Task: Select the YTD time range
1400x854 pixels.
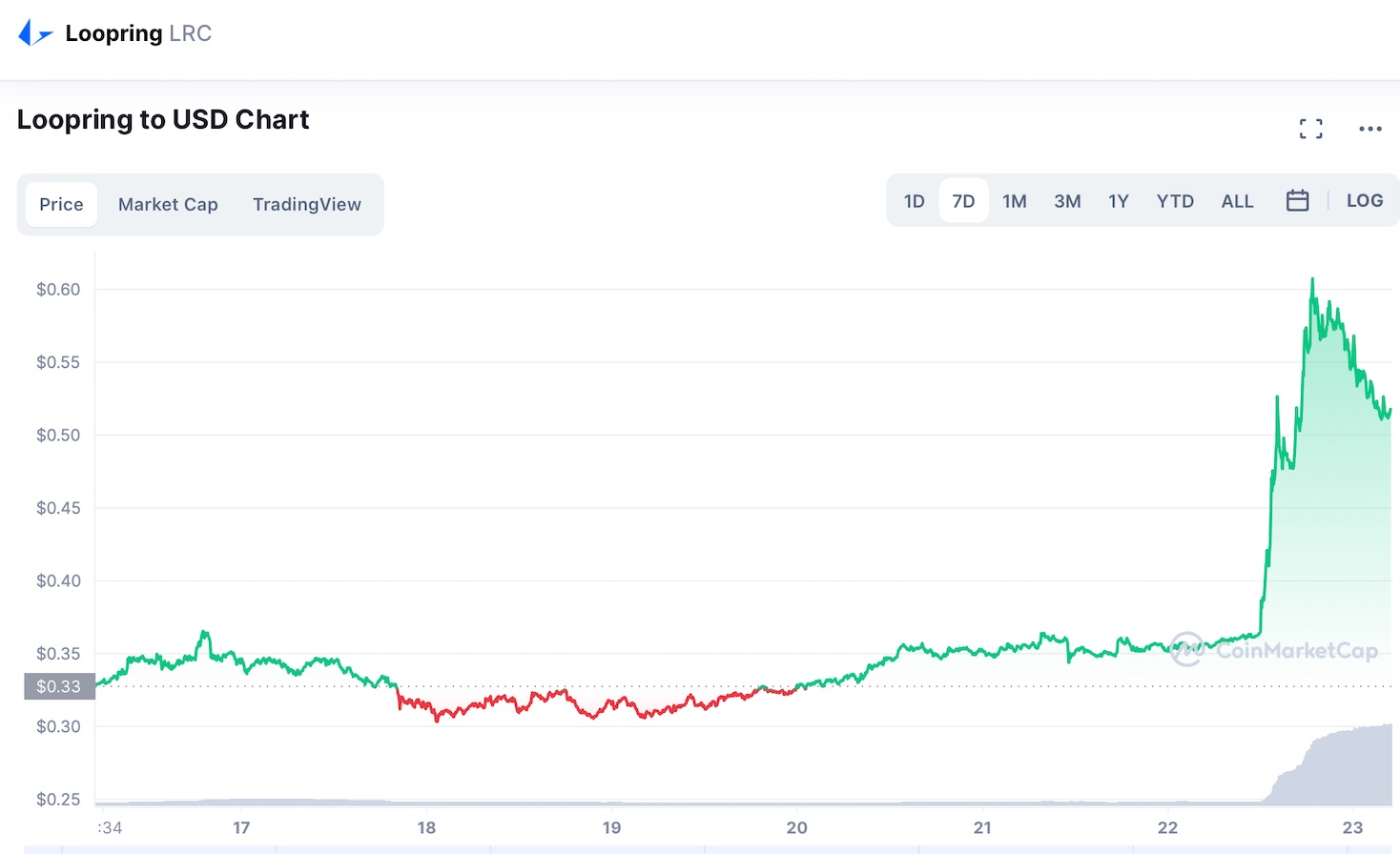Action: click(1175, 201)
